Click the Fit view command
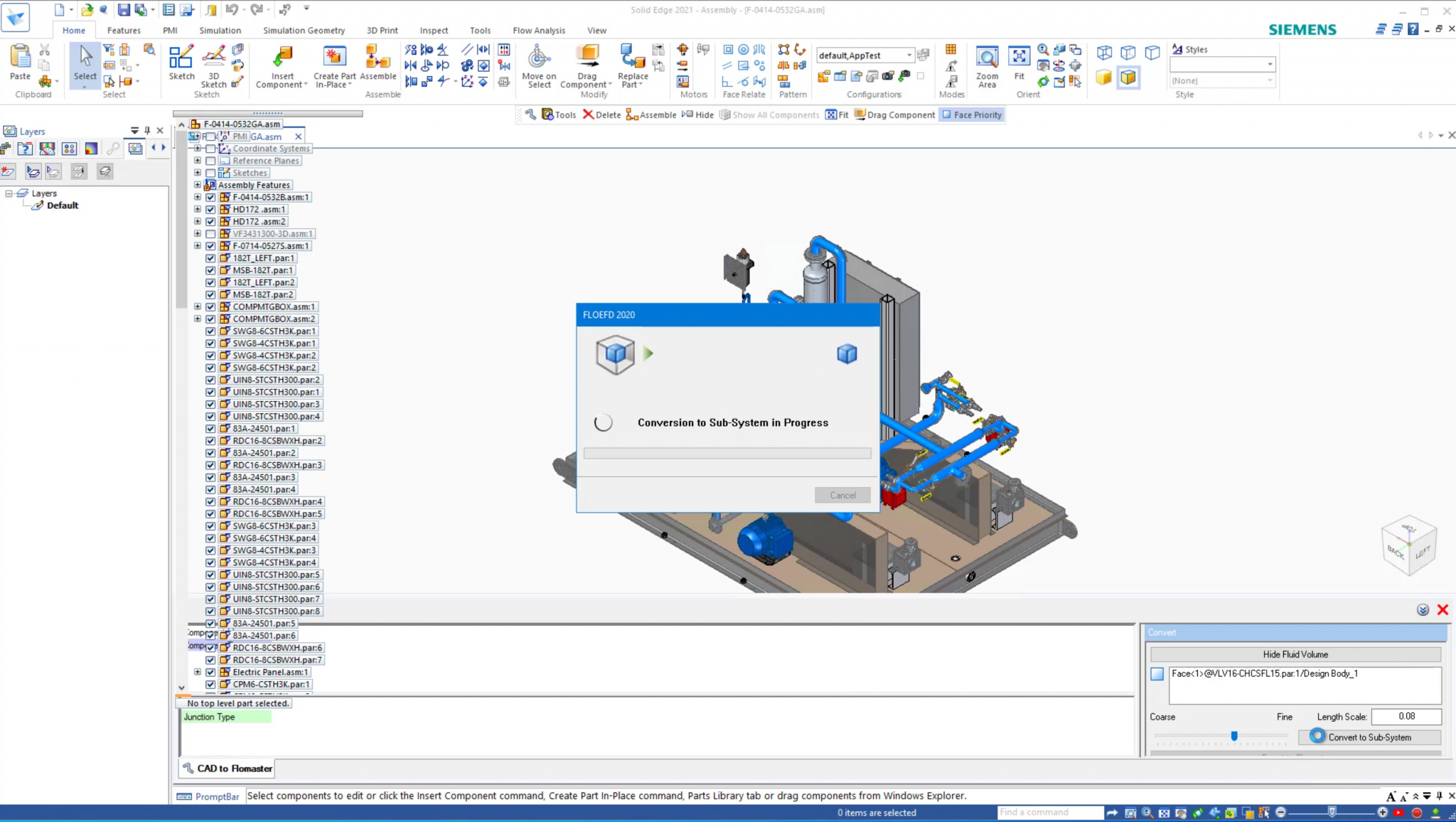The width and height of the screenshot is (1456, 822). [1019, 64]
